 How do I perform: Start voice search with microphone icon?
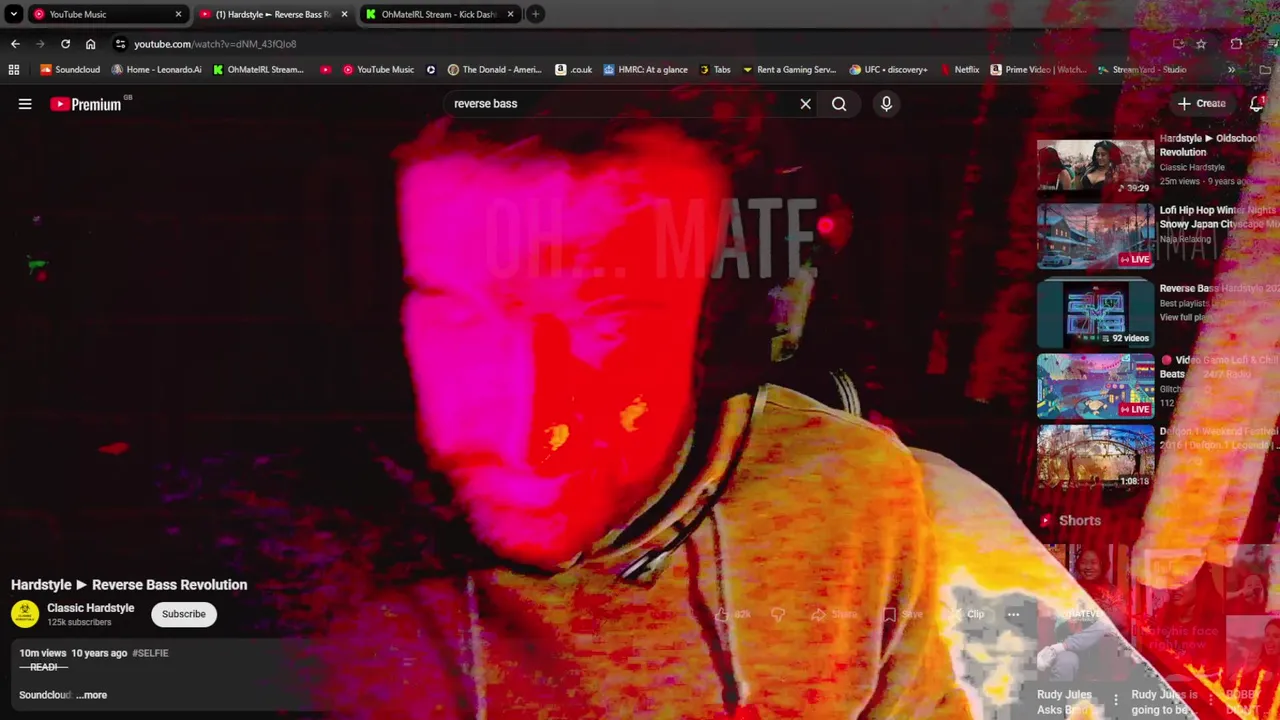[x=886, y=104]
